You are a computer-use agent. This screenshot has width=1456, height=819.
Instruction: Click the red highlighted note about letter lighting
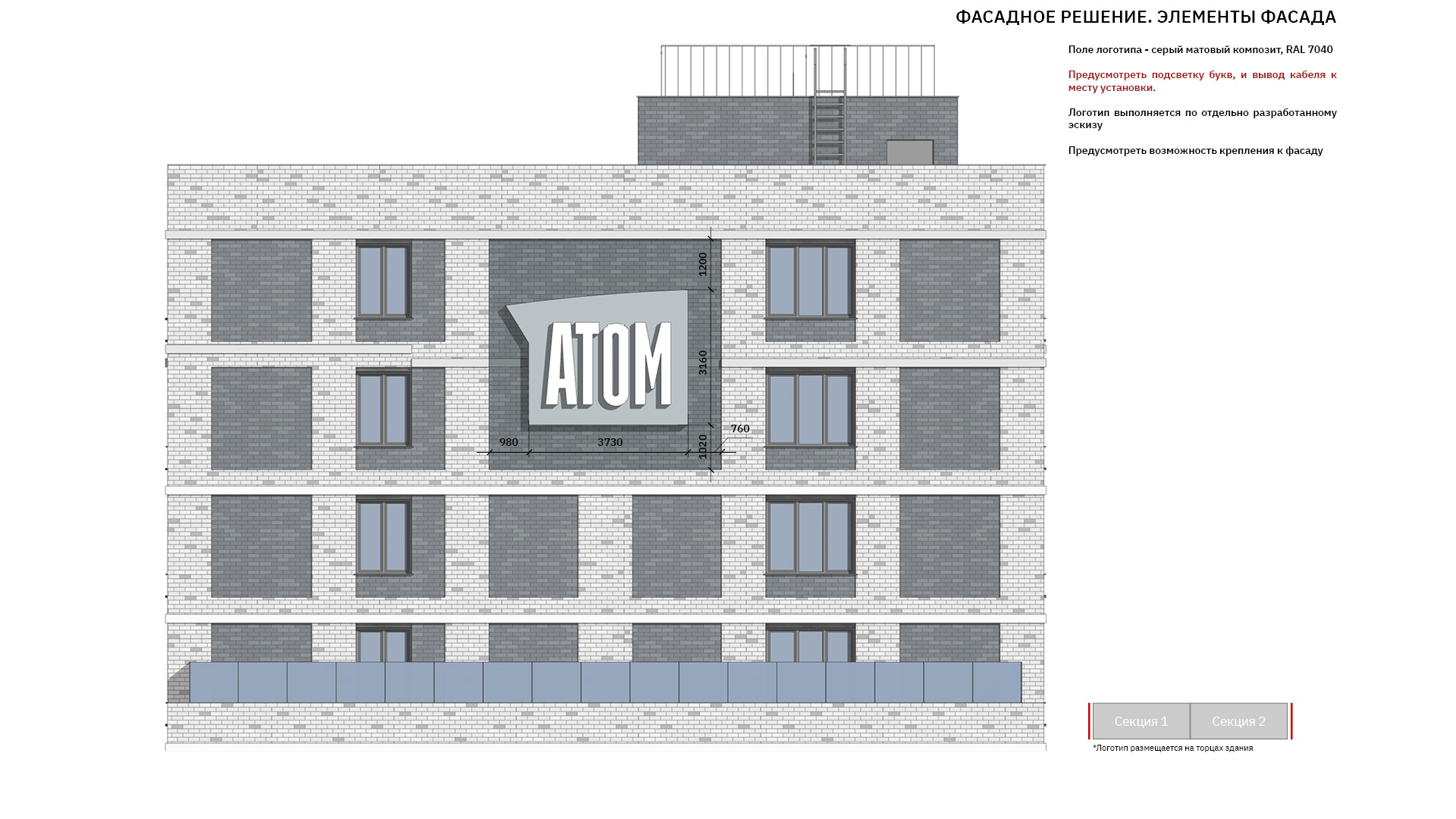[x=1202, y=81]
